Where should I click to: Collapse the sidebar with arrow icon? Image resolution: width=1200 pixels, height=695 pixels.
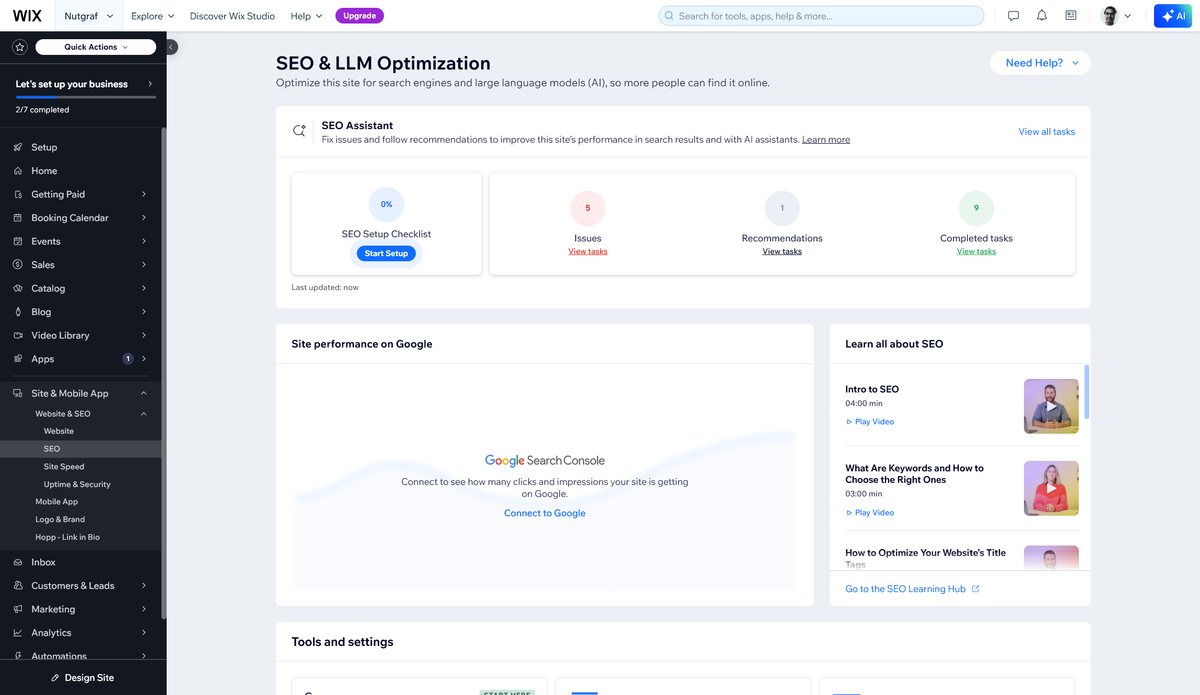click(x=172, y=47)
